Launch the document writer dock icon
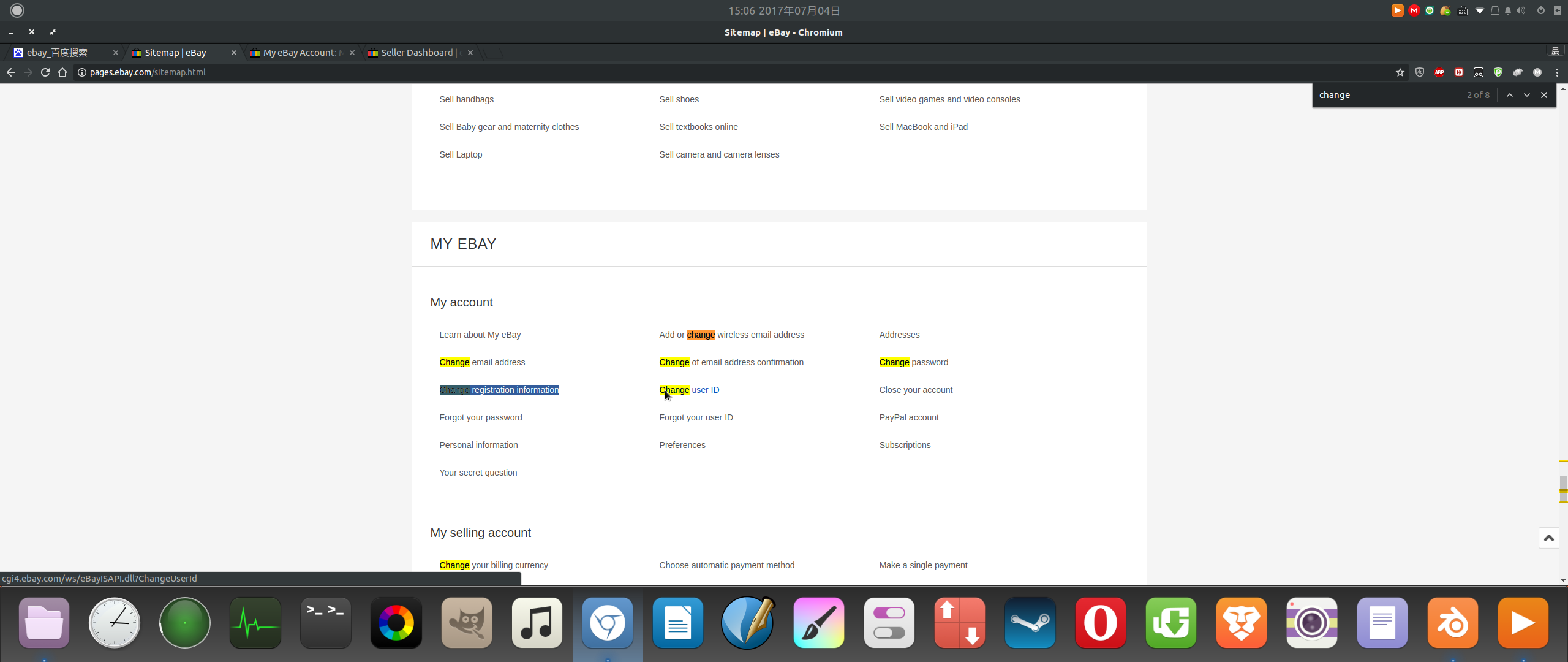 coord(678,623)
